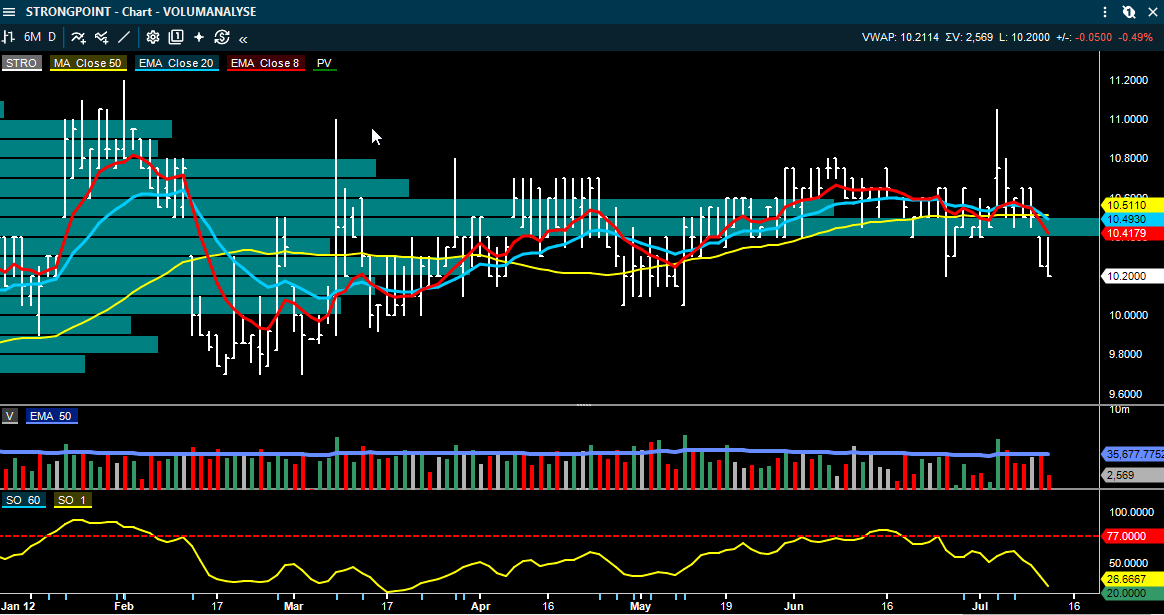Click the numbered layout pages icon
This screenshot has width=1164, height=615.
coord(176,36)
